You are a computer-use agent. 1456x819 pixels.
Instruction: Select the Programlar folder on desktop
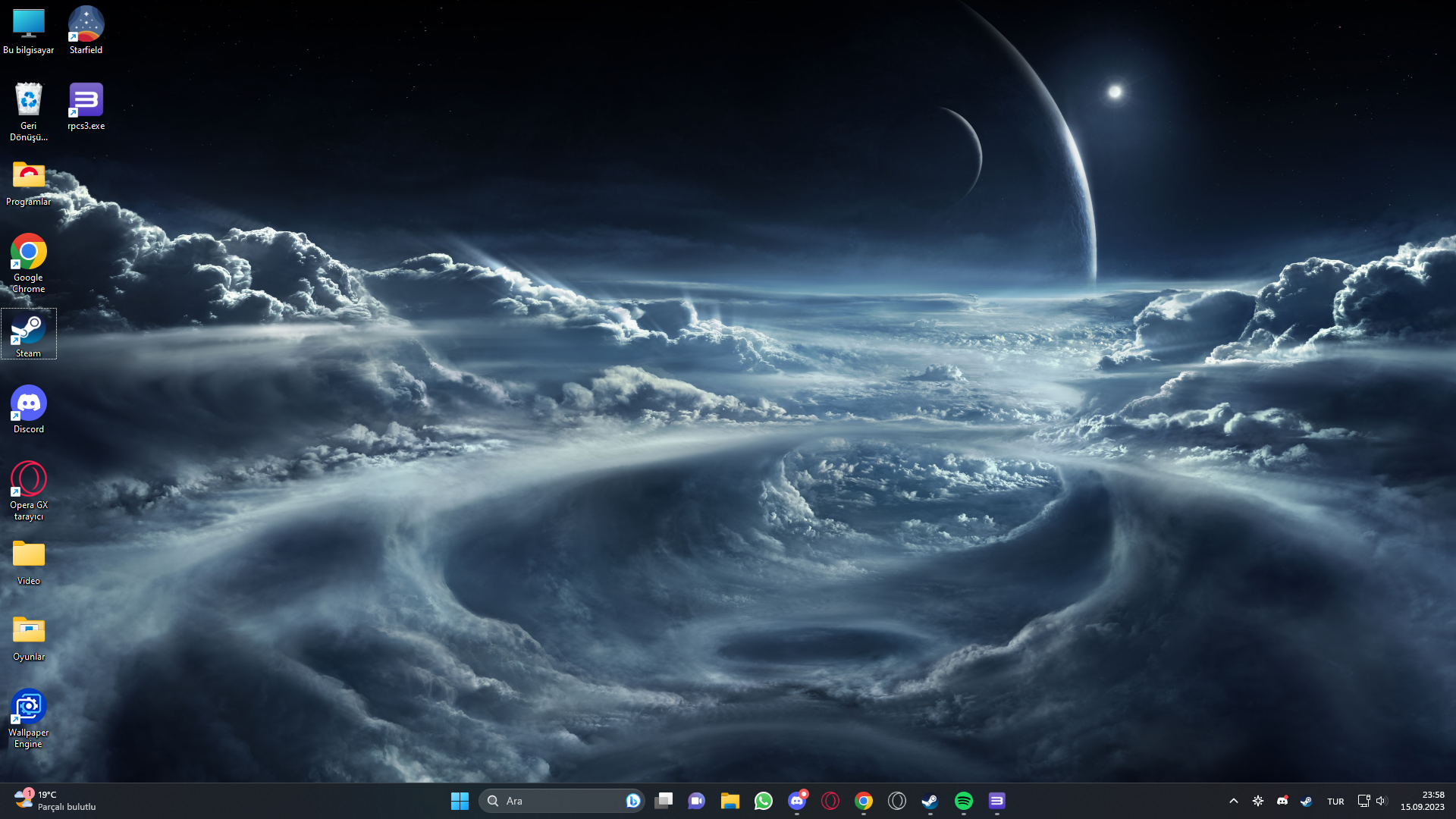tap(29, 183)
